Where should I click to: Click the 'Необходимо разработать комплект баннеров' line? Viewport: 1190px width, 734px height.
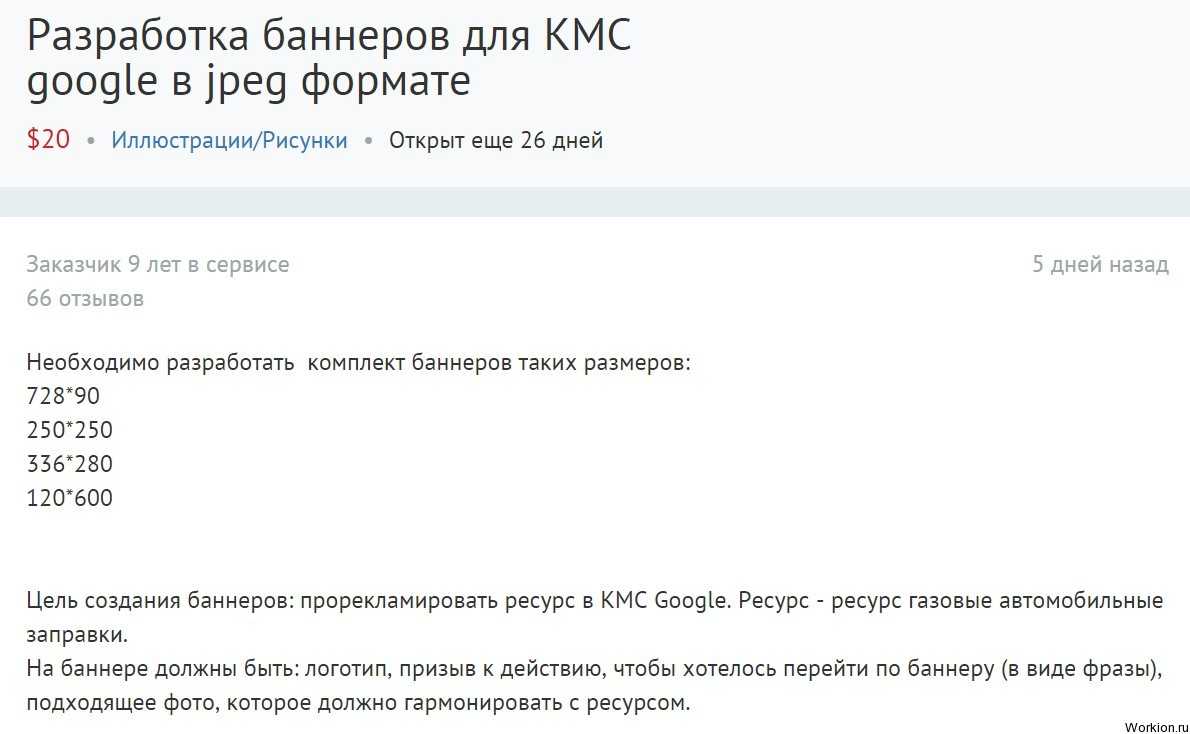(x=358, y=362)
